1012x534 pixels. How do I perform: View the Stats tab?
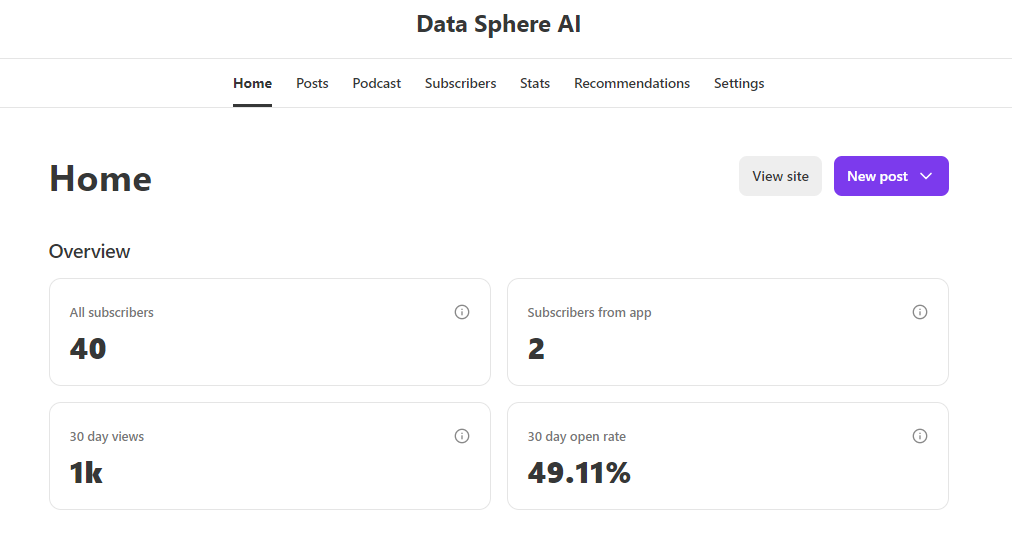535,83
